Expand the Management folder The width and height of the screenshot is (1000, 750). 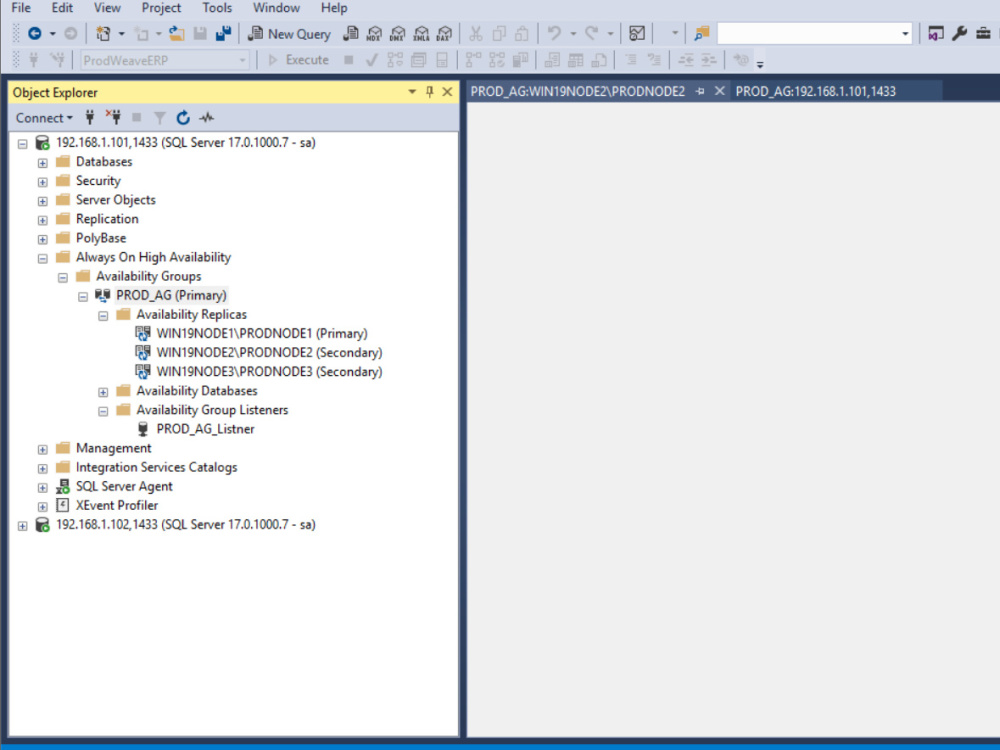(42, 450)
